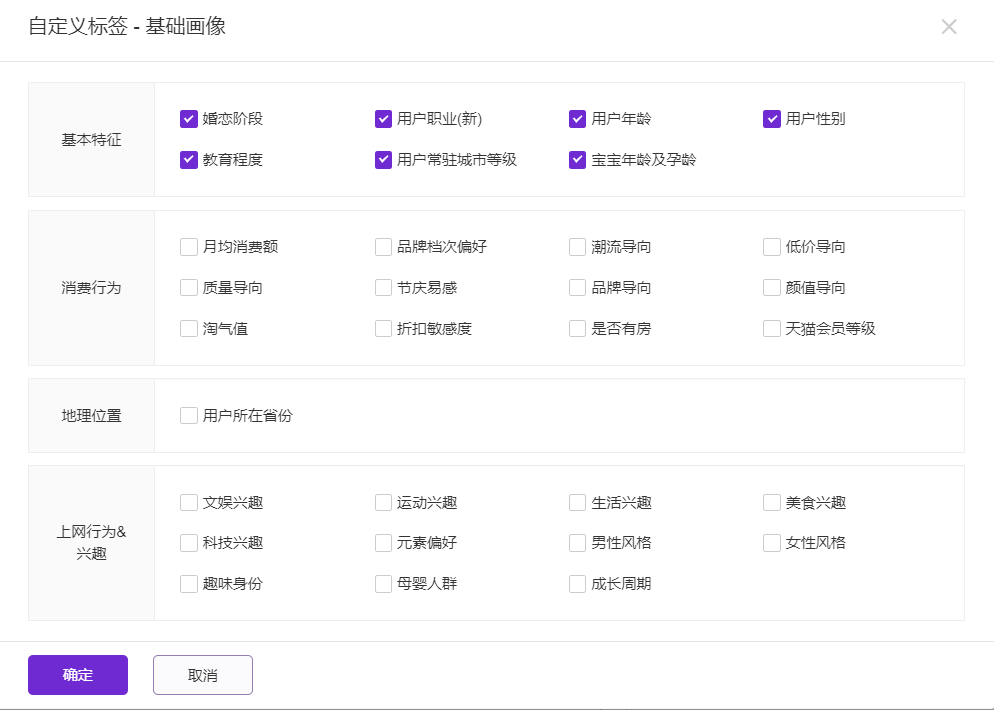Tick the 美食兴趣 checkbox
The image size is (994, 710).
tap(771, 503)
